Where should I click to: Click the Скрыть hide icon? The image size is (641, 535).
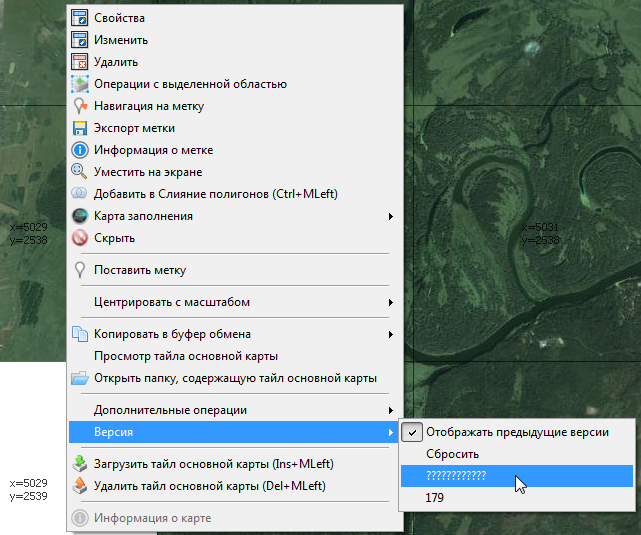click(80, 238)
